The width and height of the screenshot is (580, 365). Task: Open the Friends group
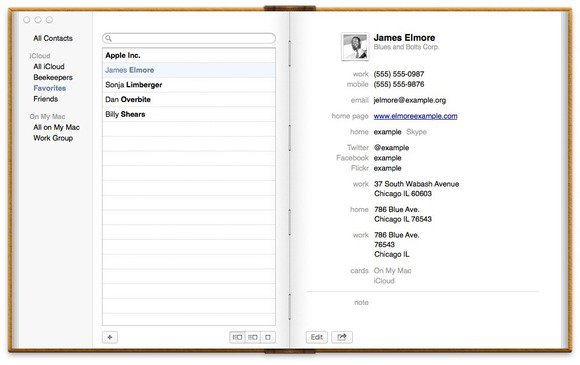coord(45,99)
